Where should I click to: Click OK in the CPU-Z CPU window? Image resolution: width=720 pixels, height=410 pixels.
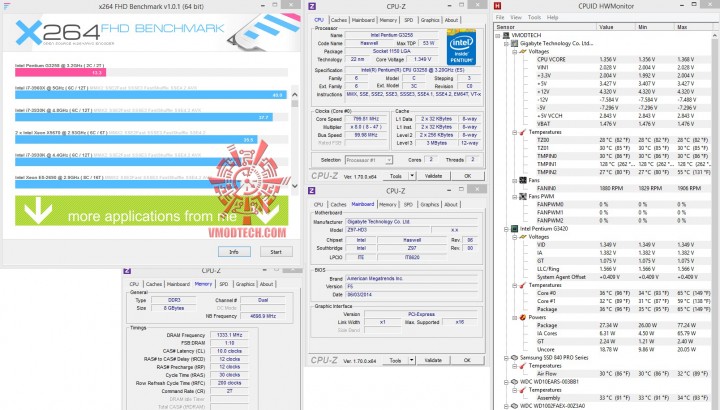(467, 176)
